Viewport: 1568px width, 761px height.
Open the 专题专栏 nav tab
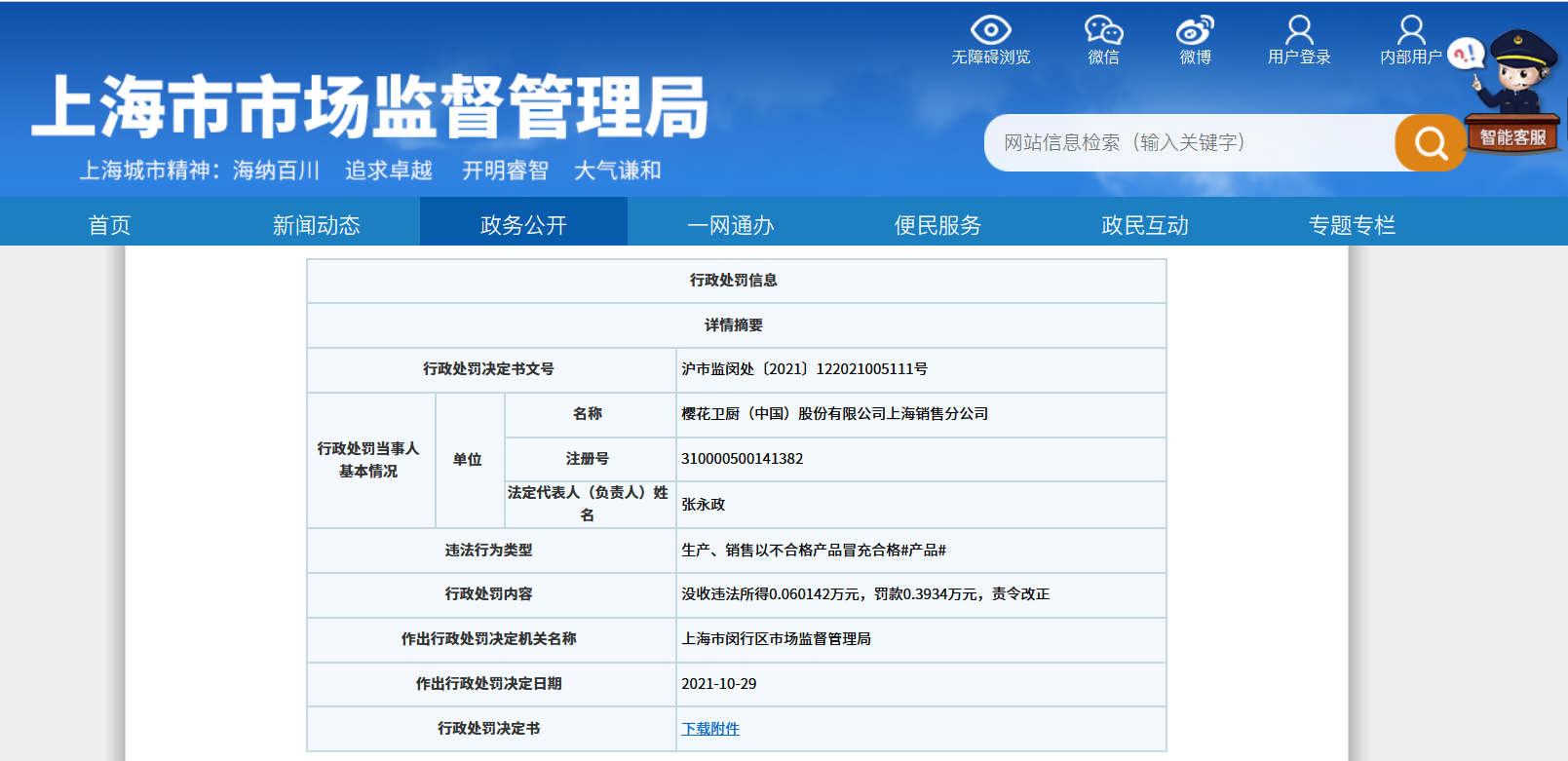(x=1352, y=225)
